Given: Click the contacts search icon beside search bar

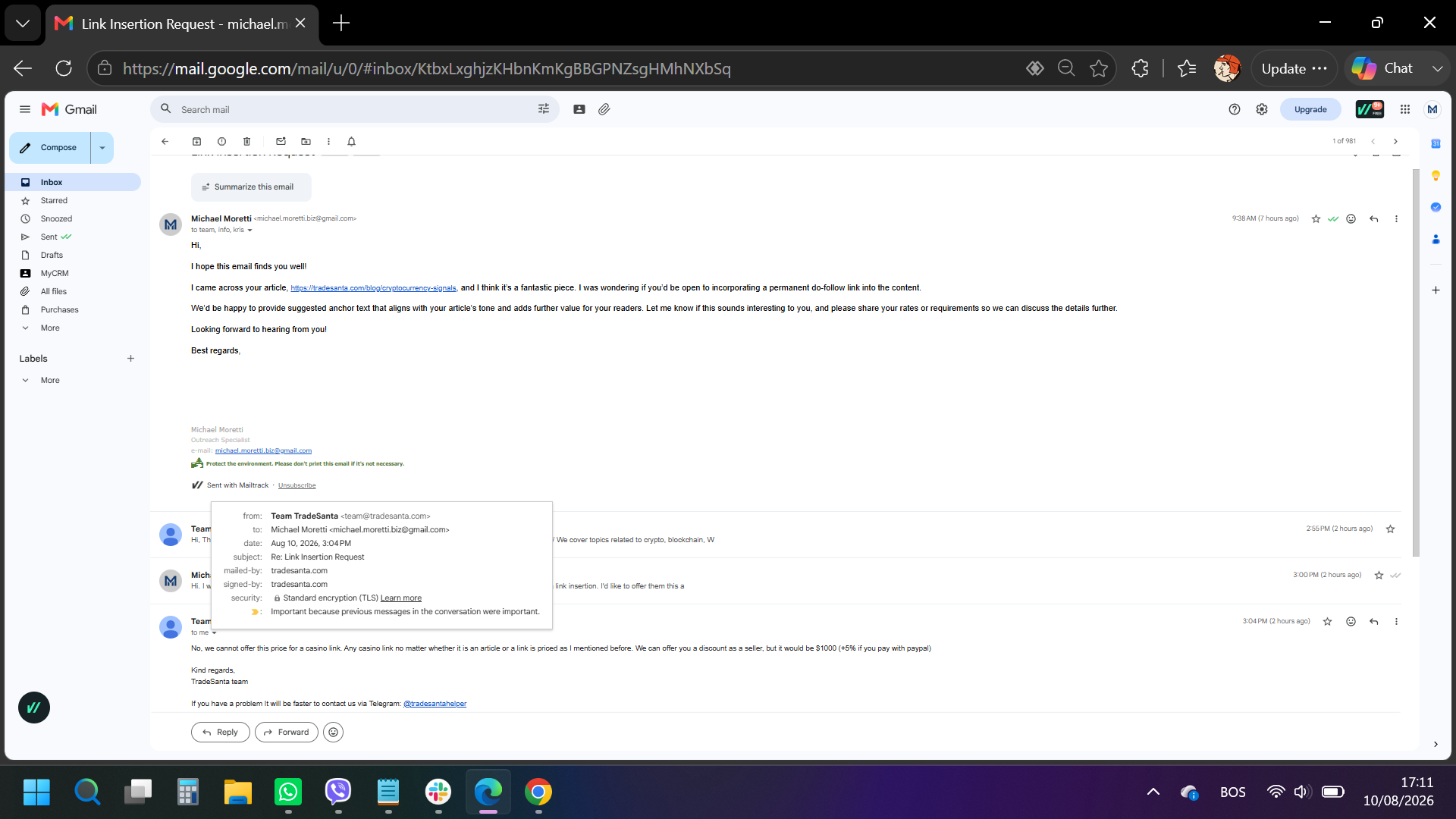Looking at the screenshot, I should (x=579, y=109).
